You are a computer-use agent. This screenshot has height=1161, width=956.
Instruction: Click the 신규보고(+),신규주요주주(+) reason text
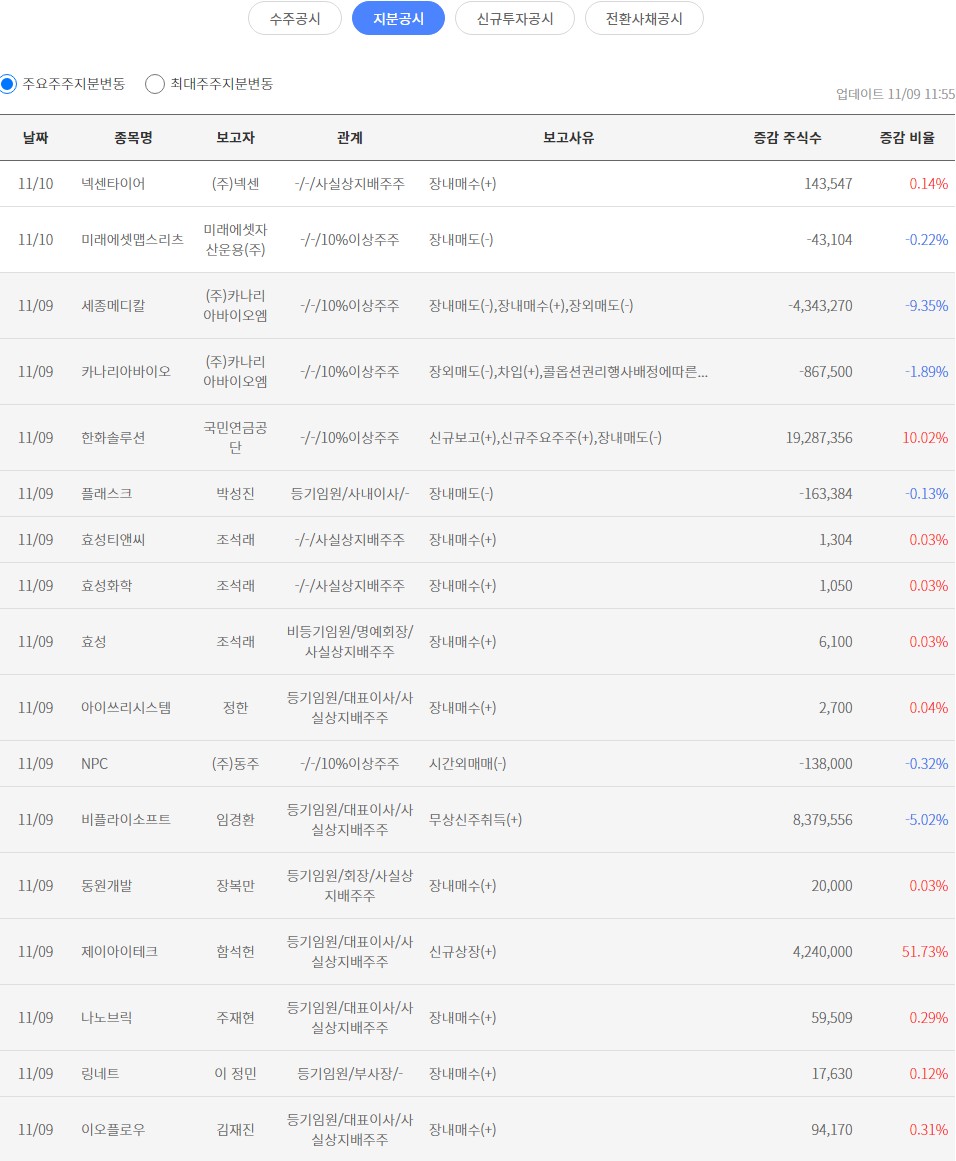click(545, 438)
